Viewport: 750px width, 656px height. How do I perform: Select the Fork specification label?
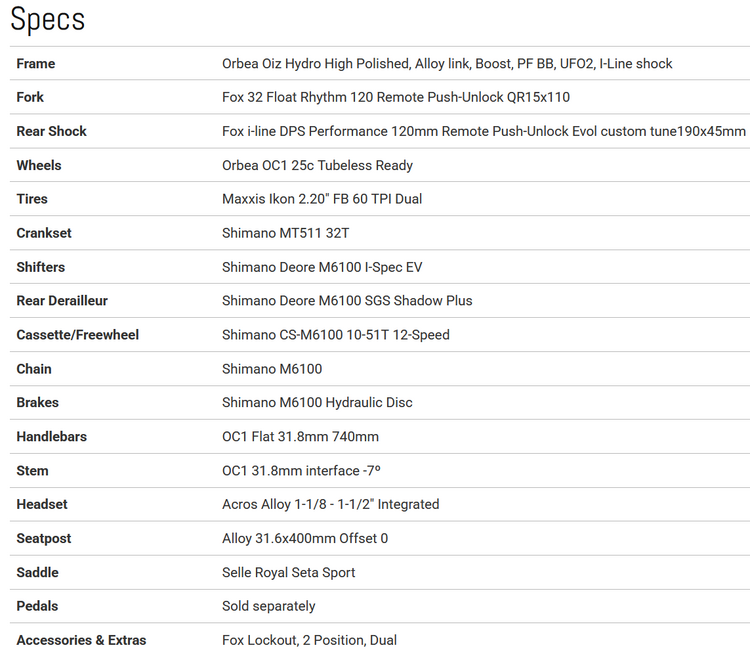(30, 97)
